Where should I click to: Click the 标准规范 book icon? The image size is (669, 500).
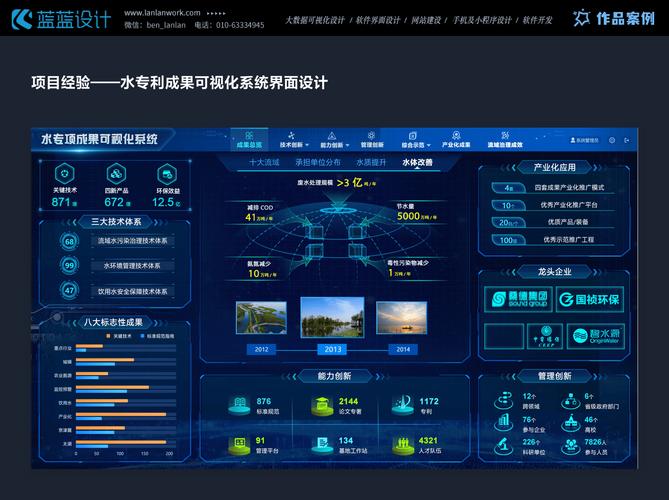tap(241, 404)
